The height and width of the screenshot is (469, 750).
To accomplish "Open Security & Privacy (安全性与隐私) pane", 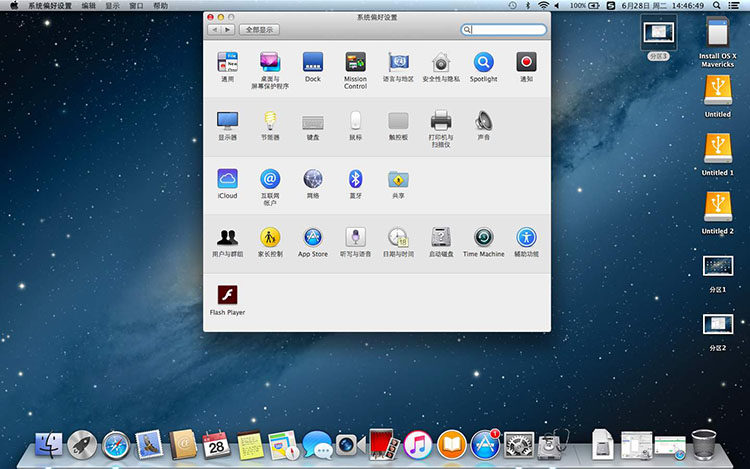I will (x=441, y=67).
